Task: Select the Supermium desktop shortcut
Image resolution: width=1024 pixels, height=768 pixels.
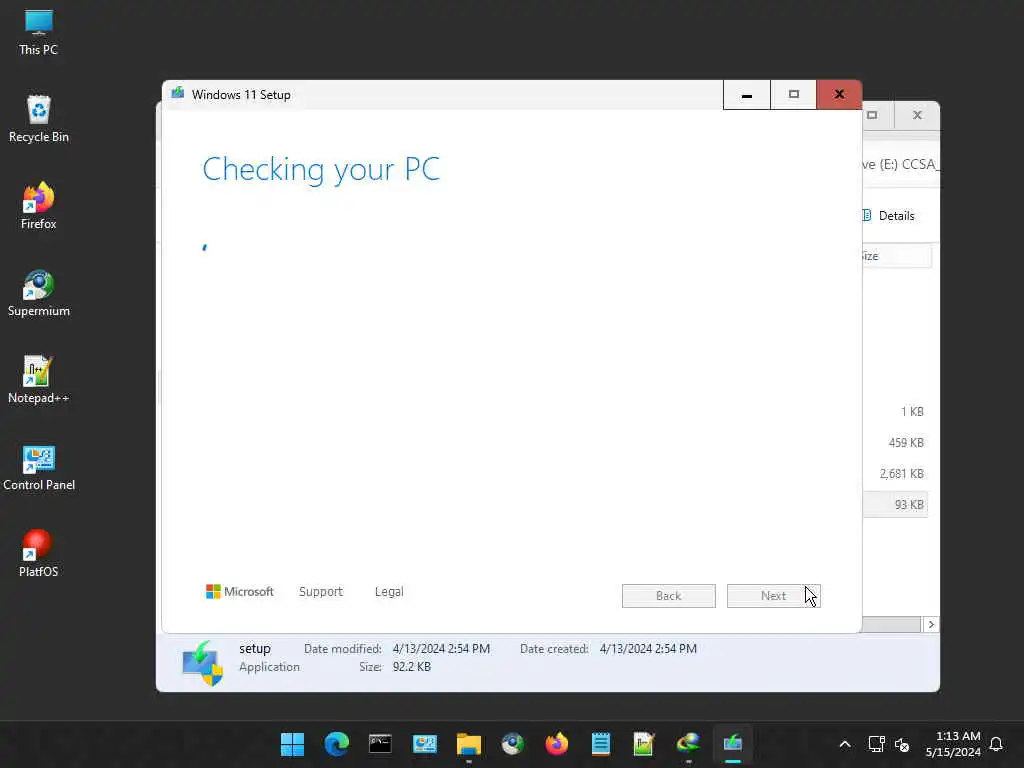Action: [38, 293]
